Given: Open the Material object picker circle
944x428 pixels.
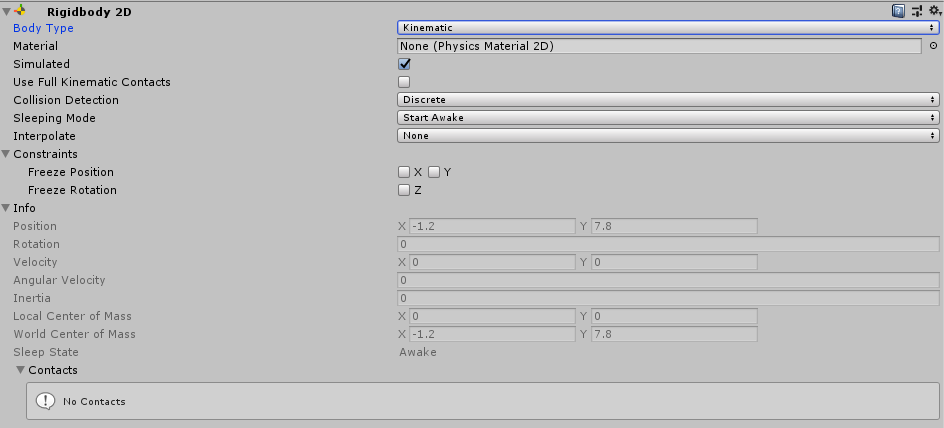Looking at the screenshot, I should tap(934, 46).
